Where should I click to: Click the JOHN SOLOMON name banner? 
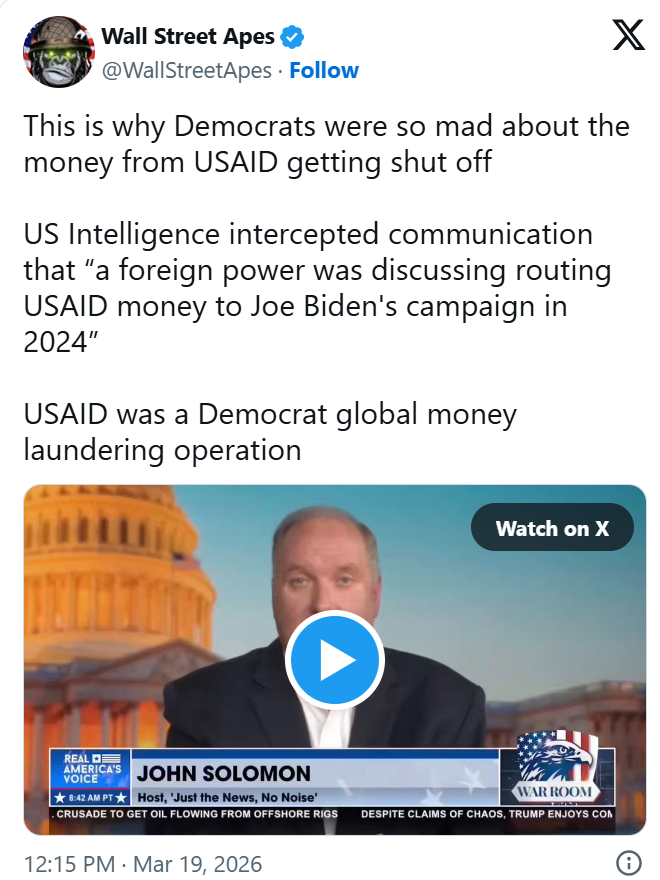[224, 773]
